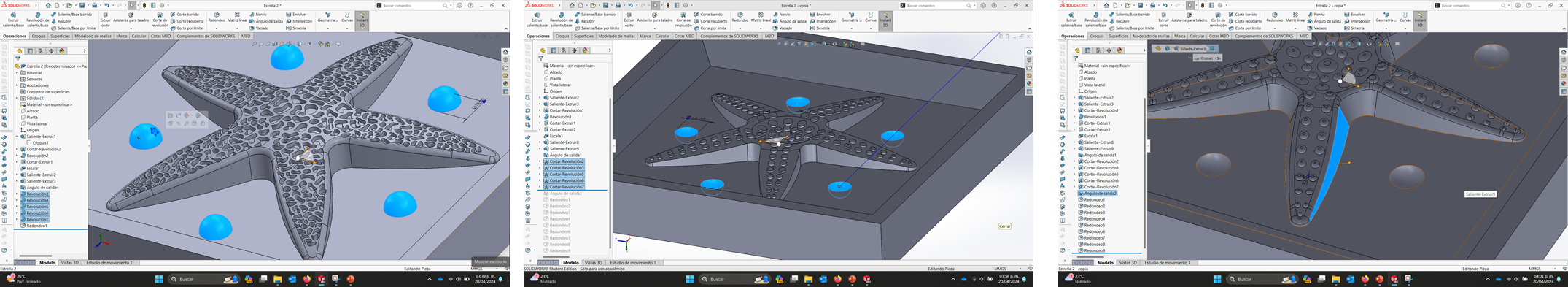The image size is (1568, 287).
Task: Expand the Historial folder in the feature tree
Action: pyautogui.click(x=18, y=73)
